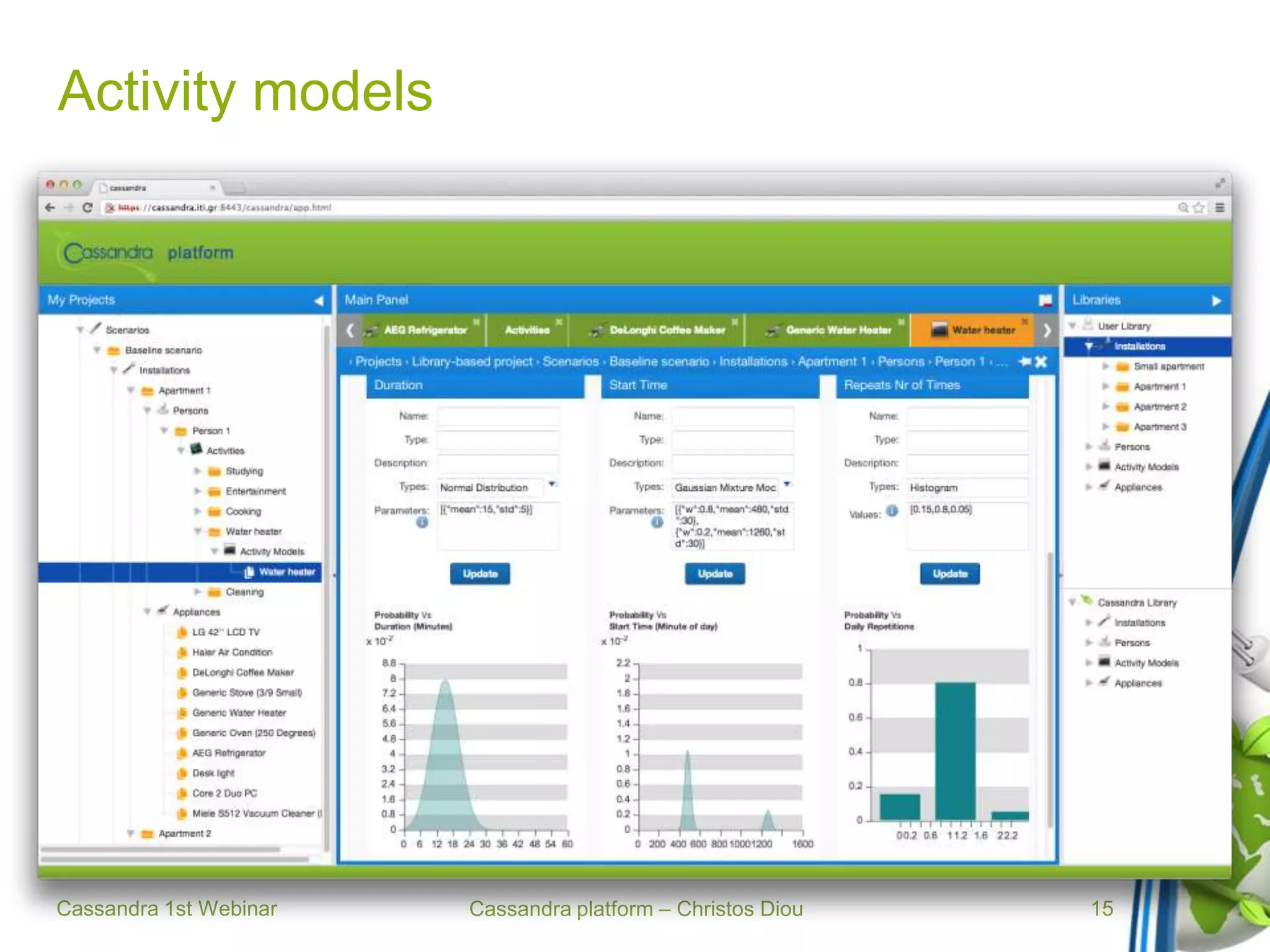
Task: Click the cassandra browser tab
Action: click(x=158, y=187)
